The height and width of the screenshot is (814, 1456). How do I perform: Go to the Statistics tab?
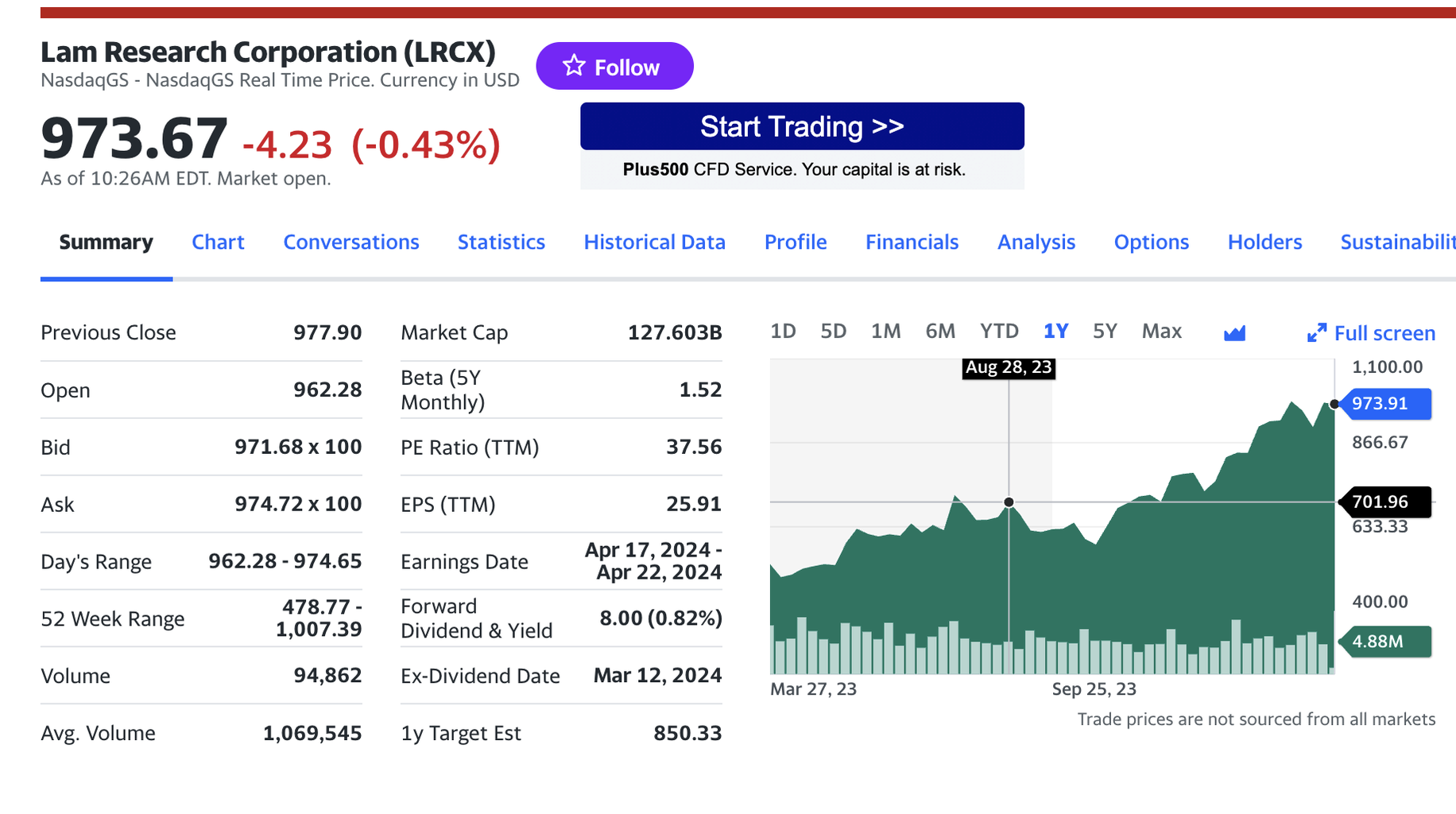[501, 242]
